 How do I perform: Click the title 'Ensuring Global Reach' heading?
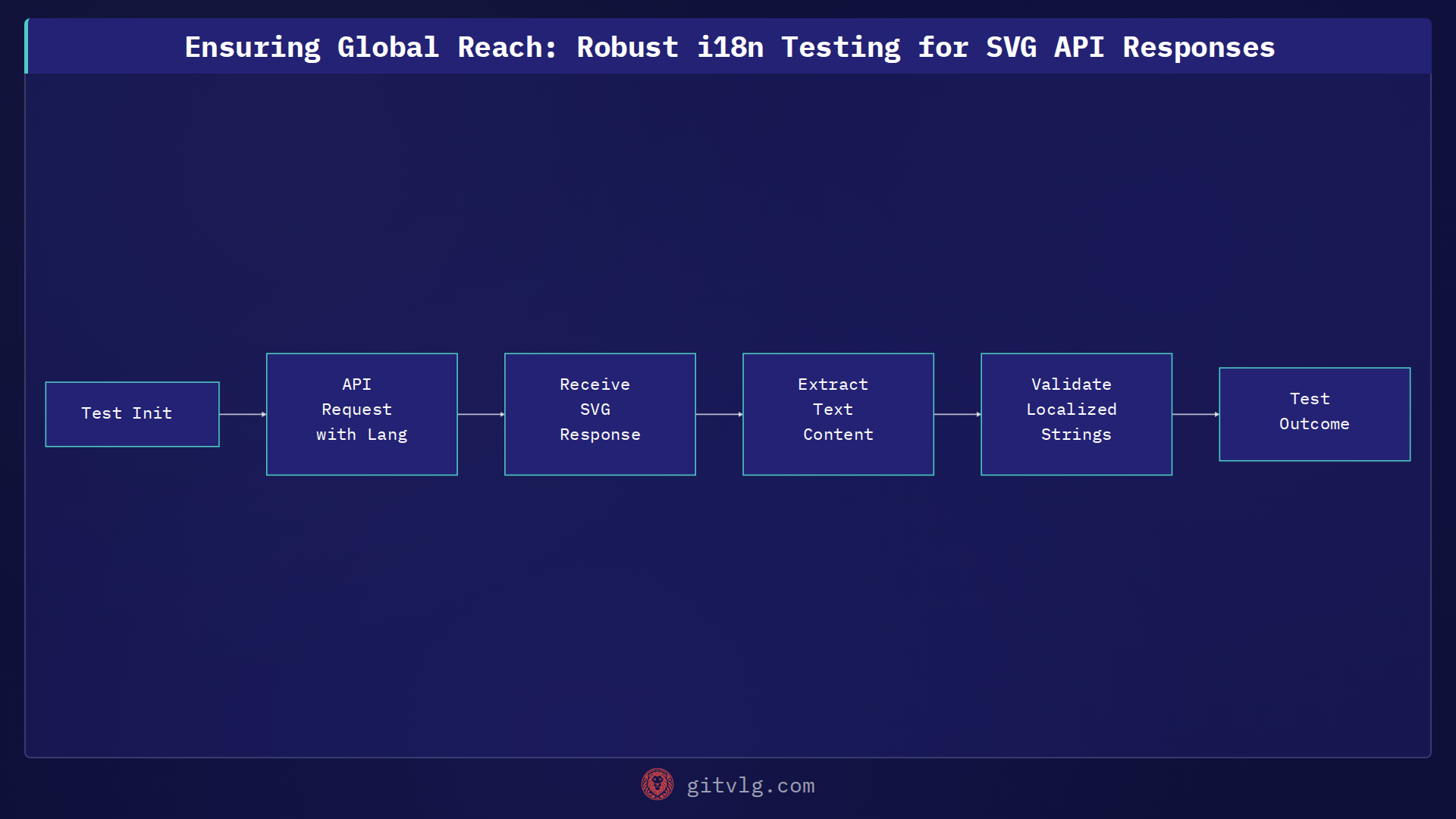tap(730, 47)
